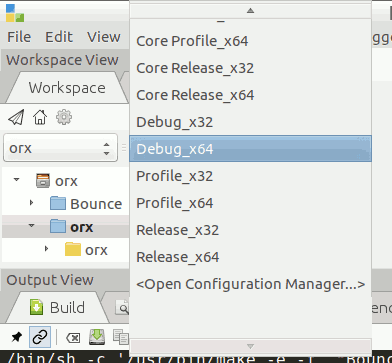Click the yellow orx virtual folder icon
392x363 pixels.
pos(73,249)
